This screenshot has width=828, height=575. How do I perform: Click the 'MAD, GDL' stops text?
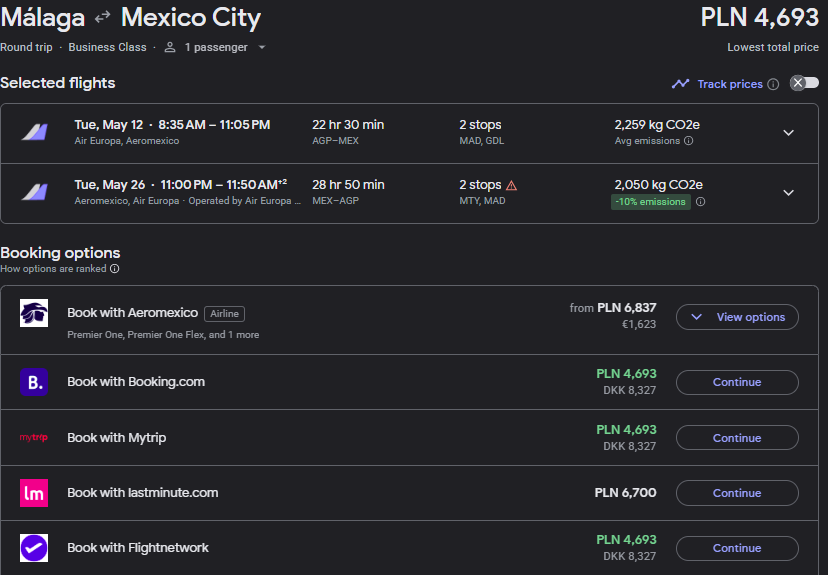482,141
